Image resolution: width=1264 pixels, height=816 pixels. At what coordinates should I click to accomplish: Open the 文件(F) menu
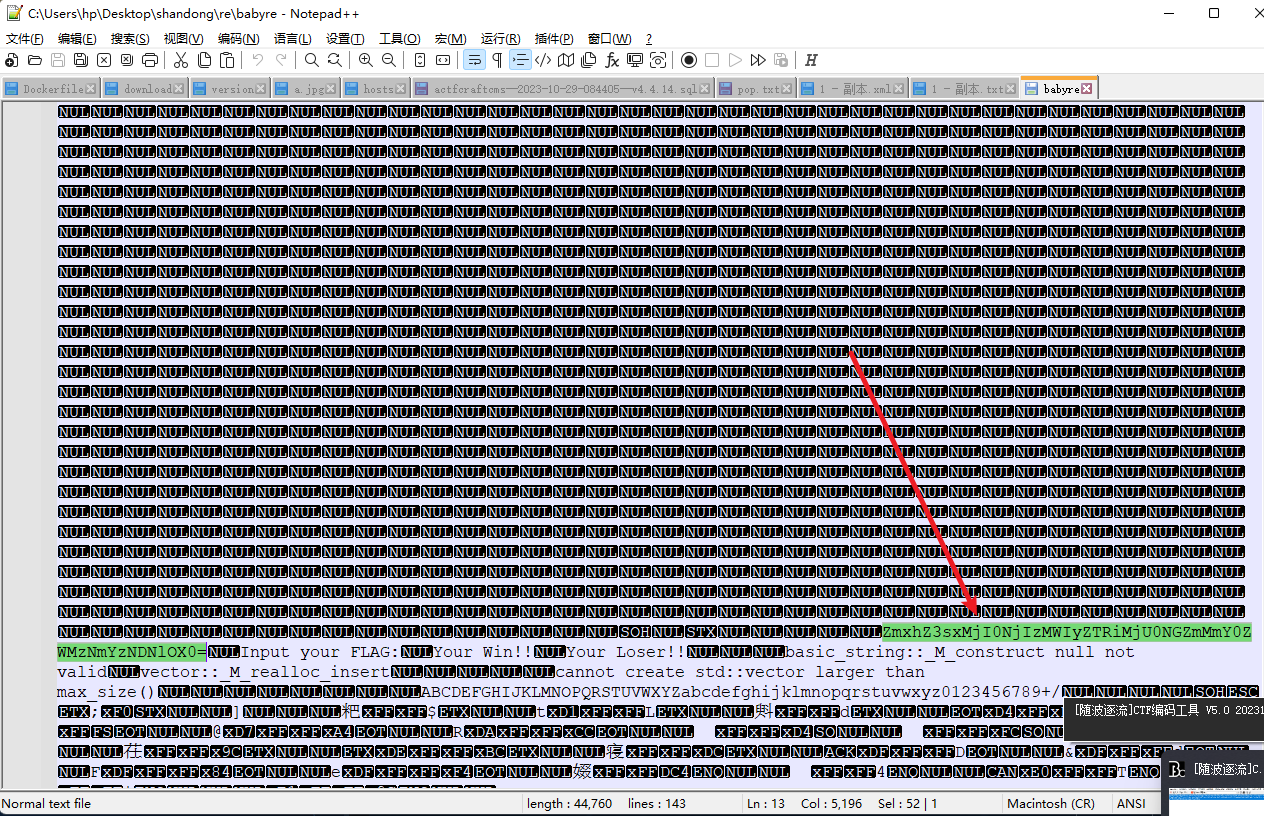point(25,38)
